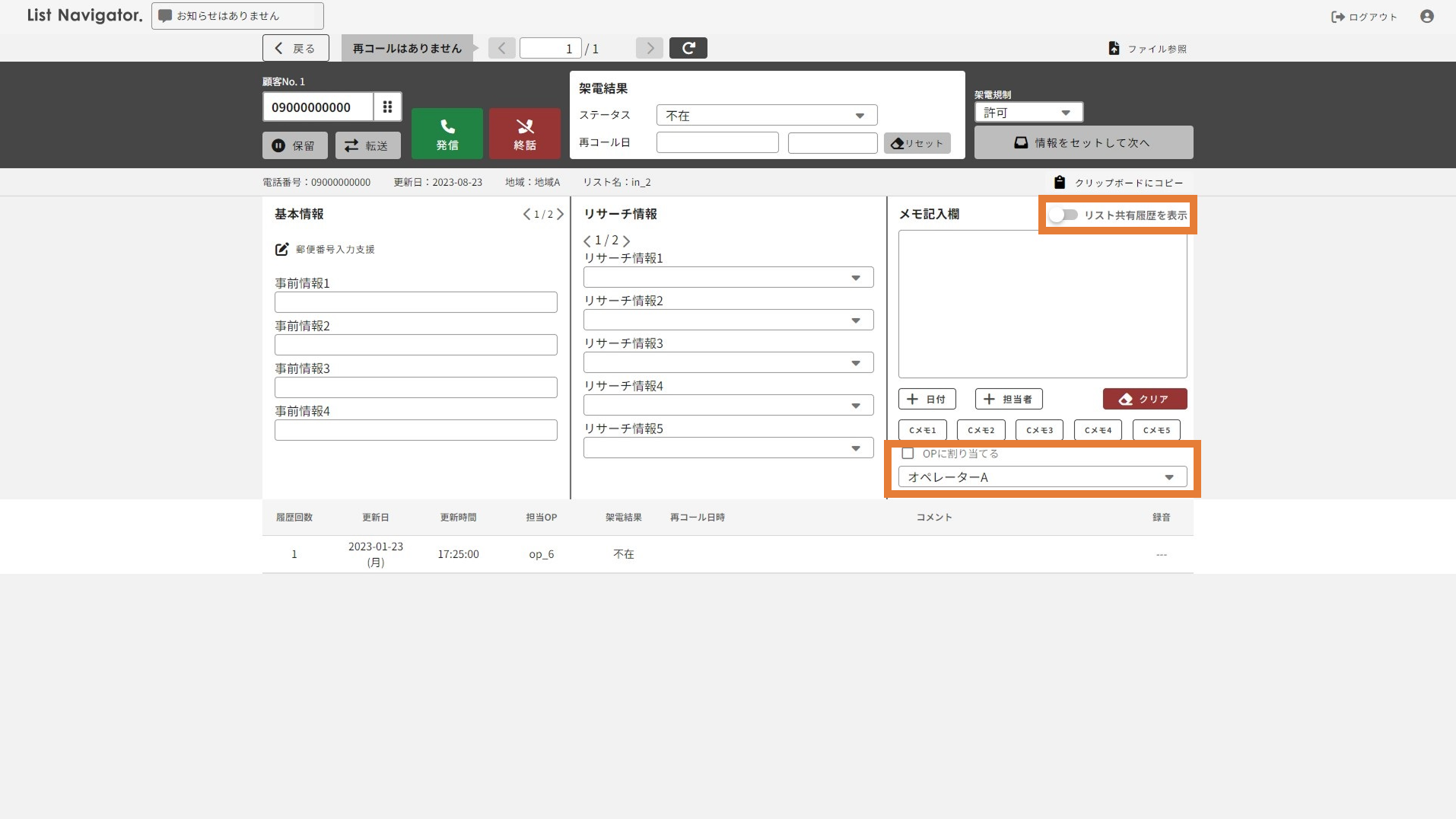
Task: Click the 保留 hold button
Action: pyautogui.click(x=294, y=145)
